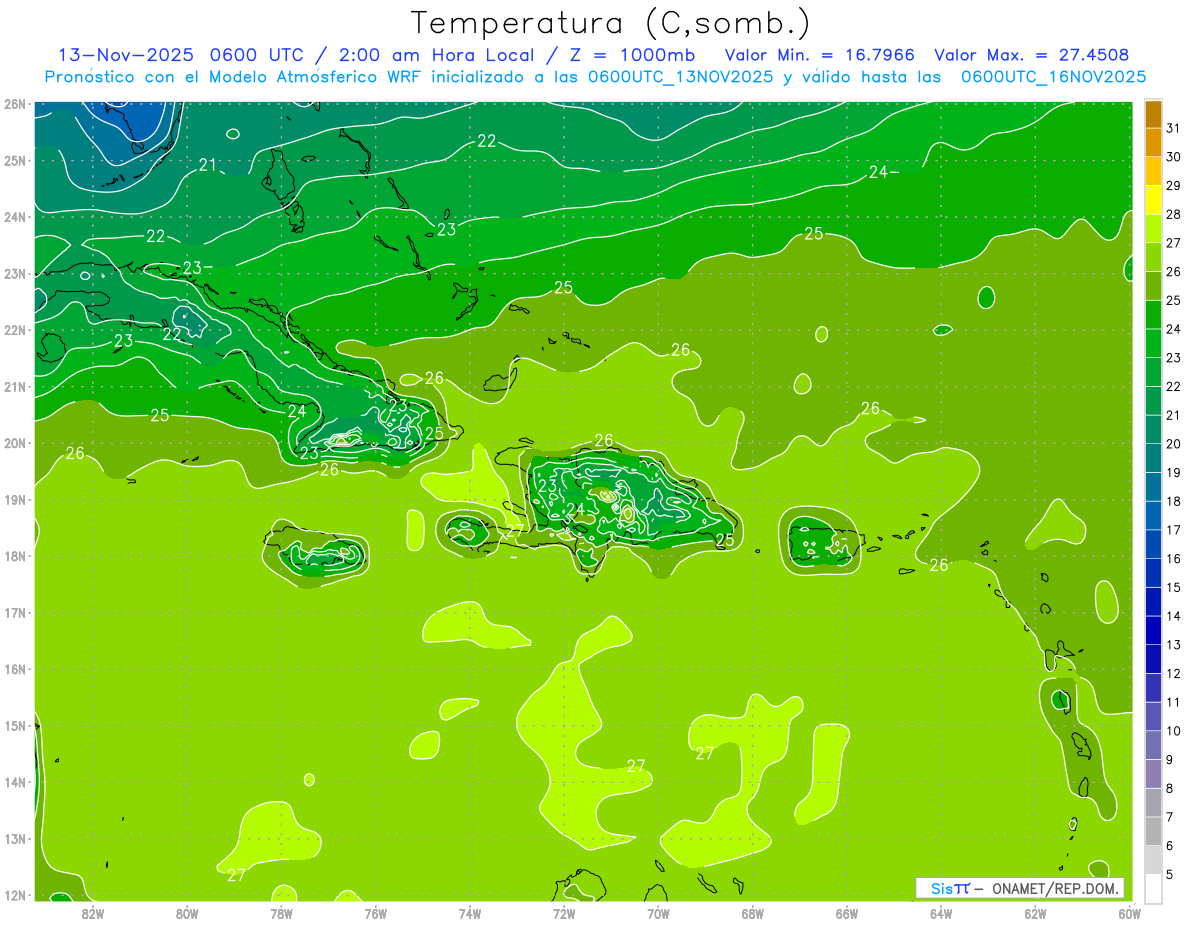
Task: Click the 74W longitude axis label
Action: [x=470, y=914]
